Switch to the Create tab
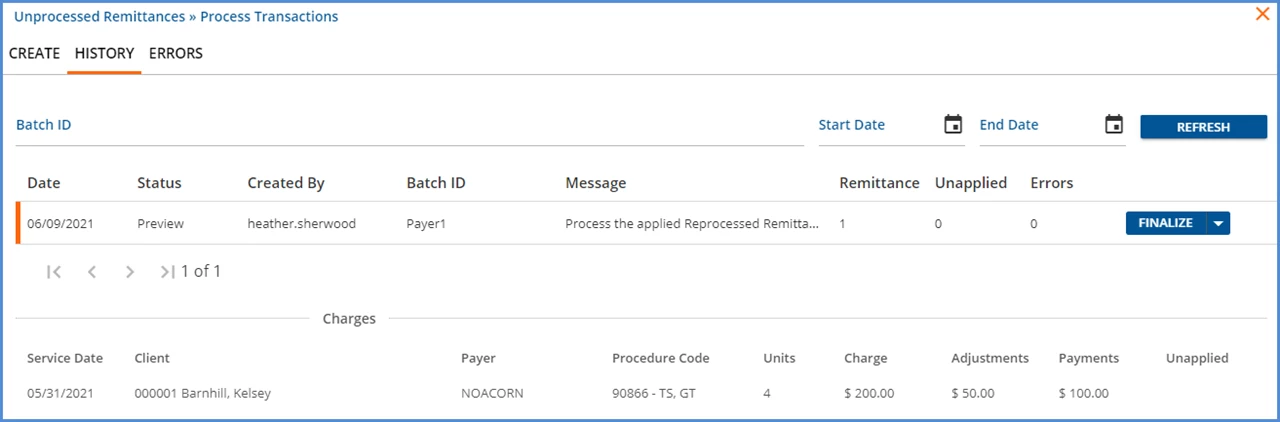1280x422 pixels. click(x=35, y=53)
